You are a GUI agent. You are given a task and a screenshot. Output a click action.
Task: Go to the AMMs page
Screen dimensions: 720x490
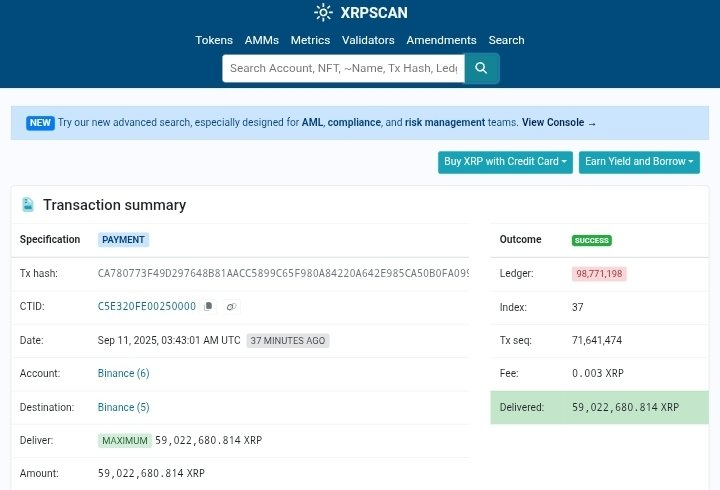262,40
